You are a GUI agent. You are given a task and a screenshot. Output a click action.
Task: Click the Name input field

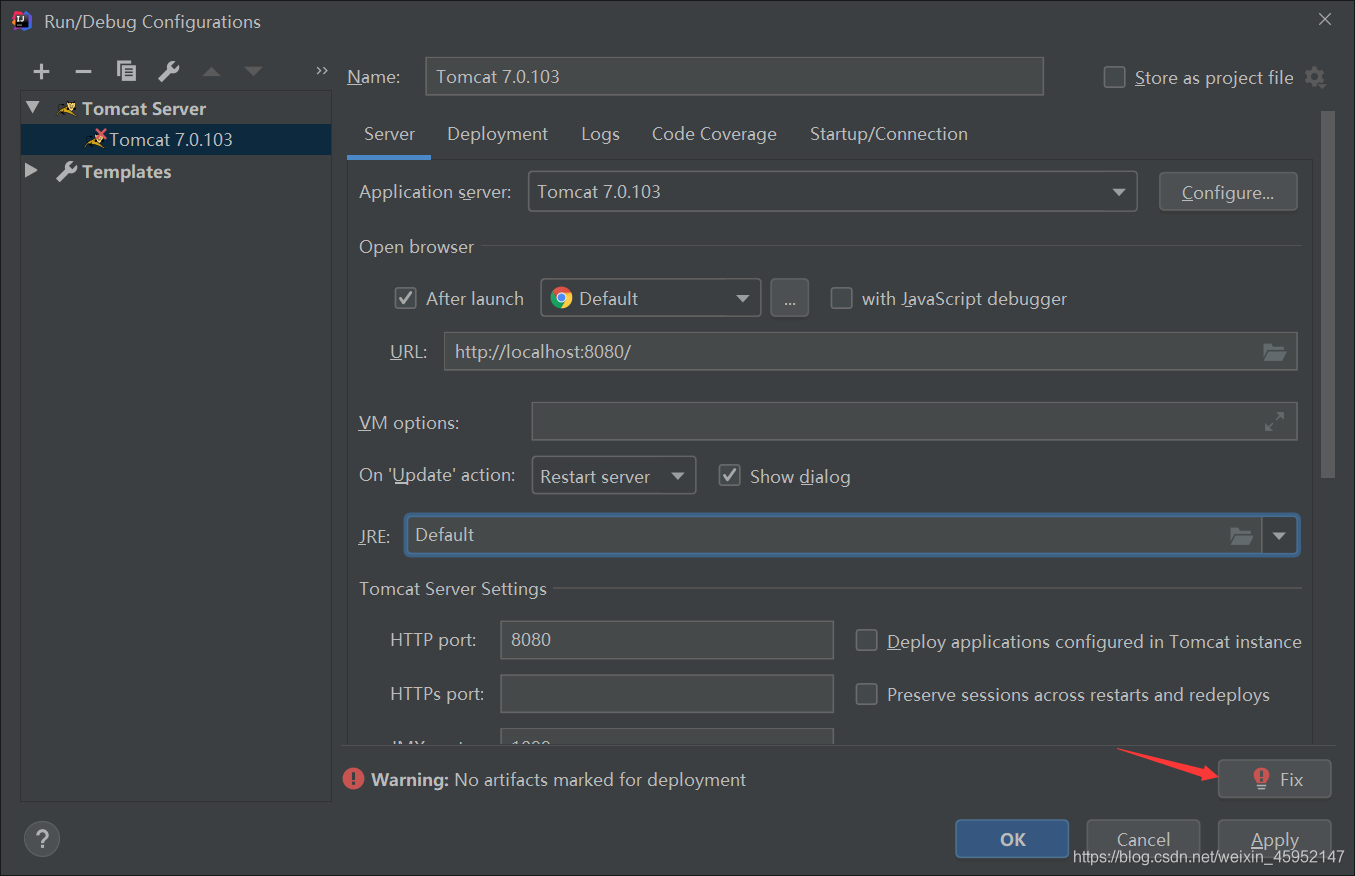734,76
